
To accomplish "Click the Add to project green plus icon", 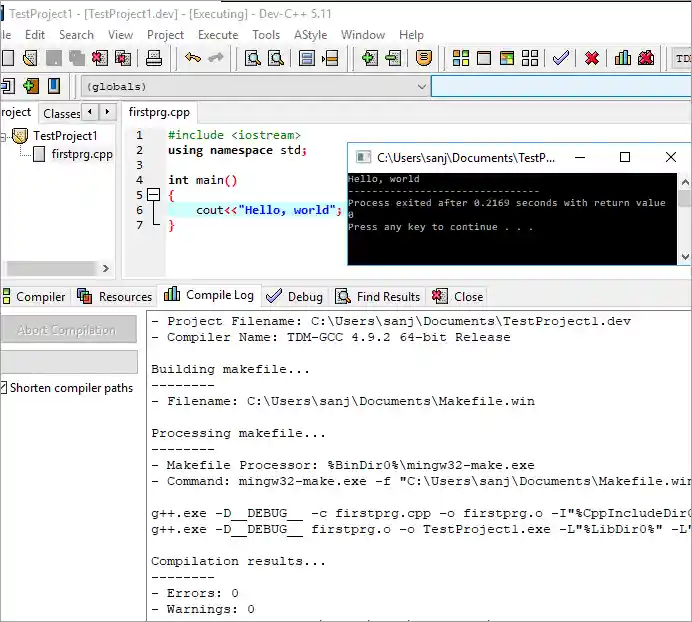I will click(x=369, y=58).
